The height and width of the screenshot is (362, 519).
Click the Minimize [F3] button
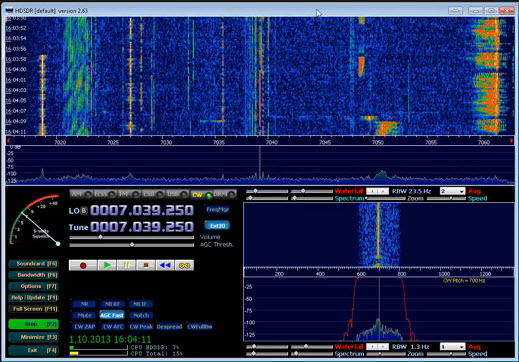pos(34,337)
